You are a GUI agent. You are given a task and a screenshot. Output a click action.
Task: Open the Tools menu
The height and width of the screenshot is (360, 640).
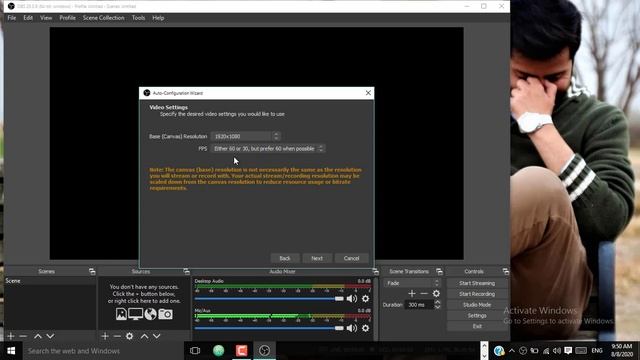(138, 18)
